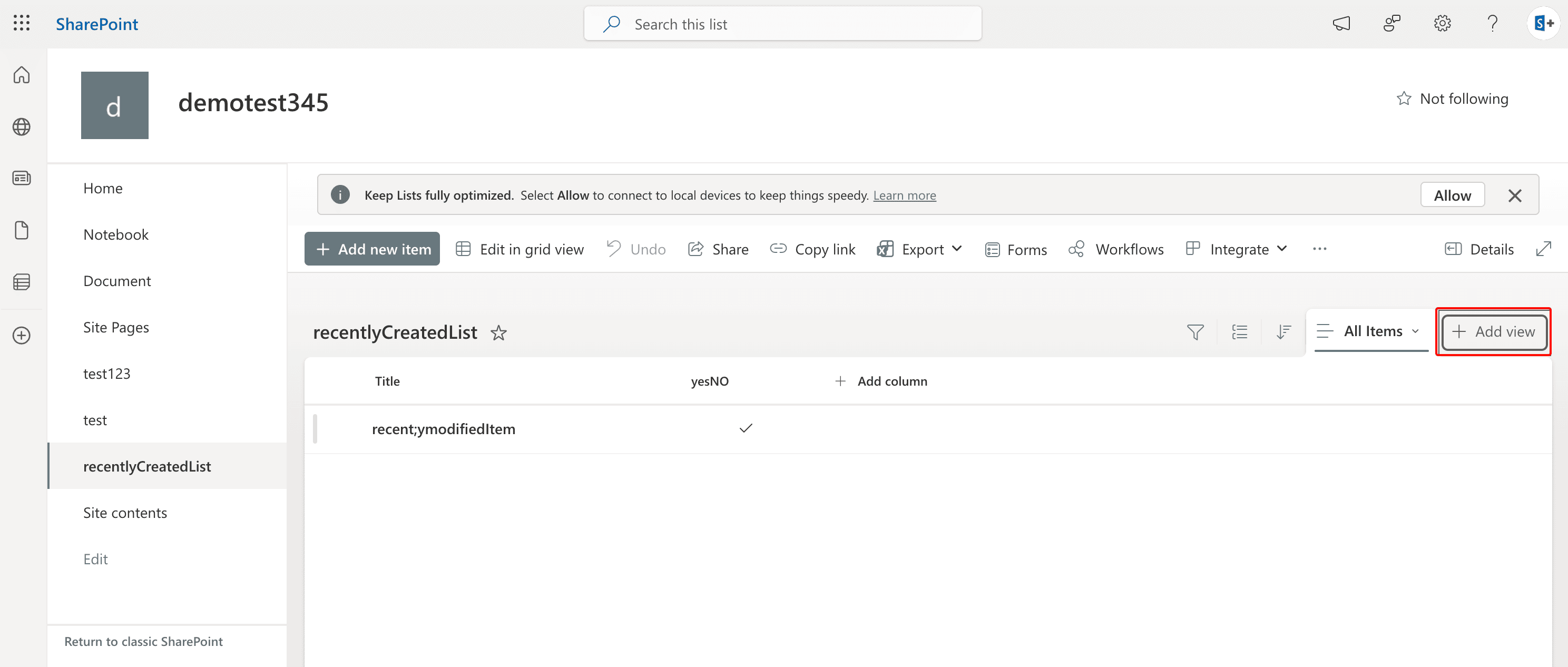This screenshot has height=667, width=1568.
Task: Expand the Integrate dropdown
Action: tap(1237, 249)
